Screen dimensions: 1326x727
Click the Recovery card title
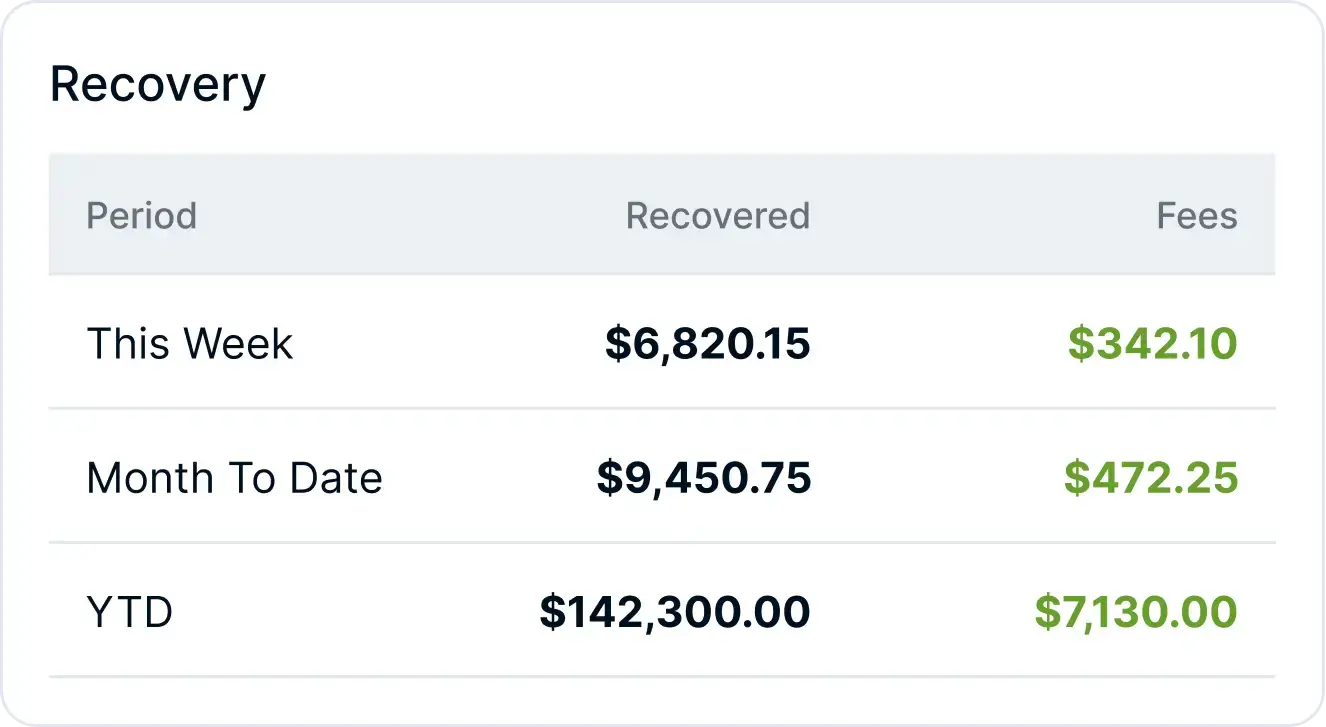157,85
